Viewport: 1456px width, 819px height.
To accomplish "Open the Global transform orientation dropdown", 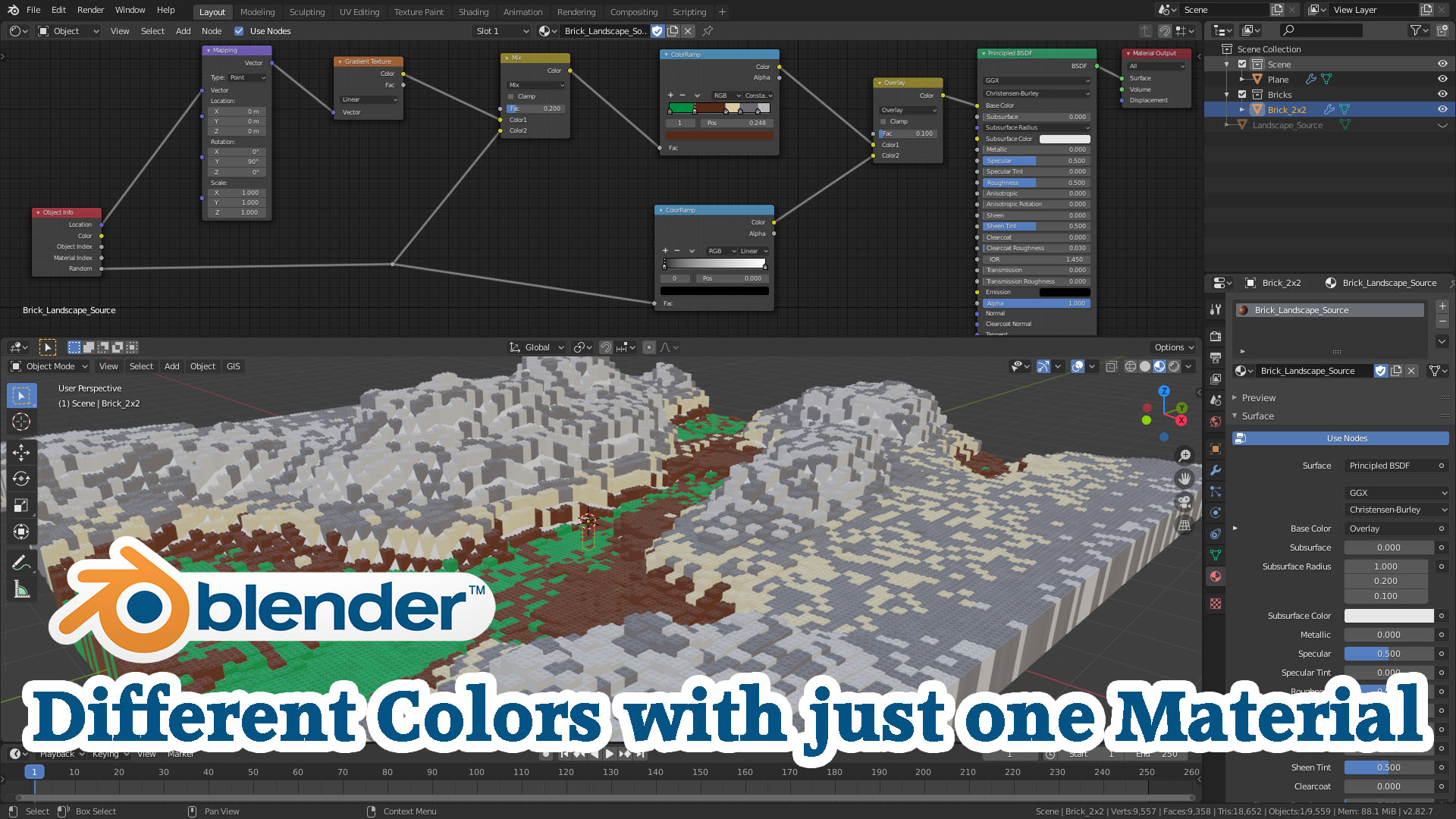I will (x=537, y=347).
